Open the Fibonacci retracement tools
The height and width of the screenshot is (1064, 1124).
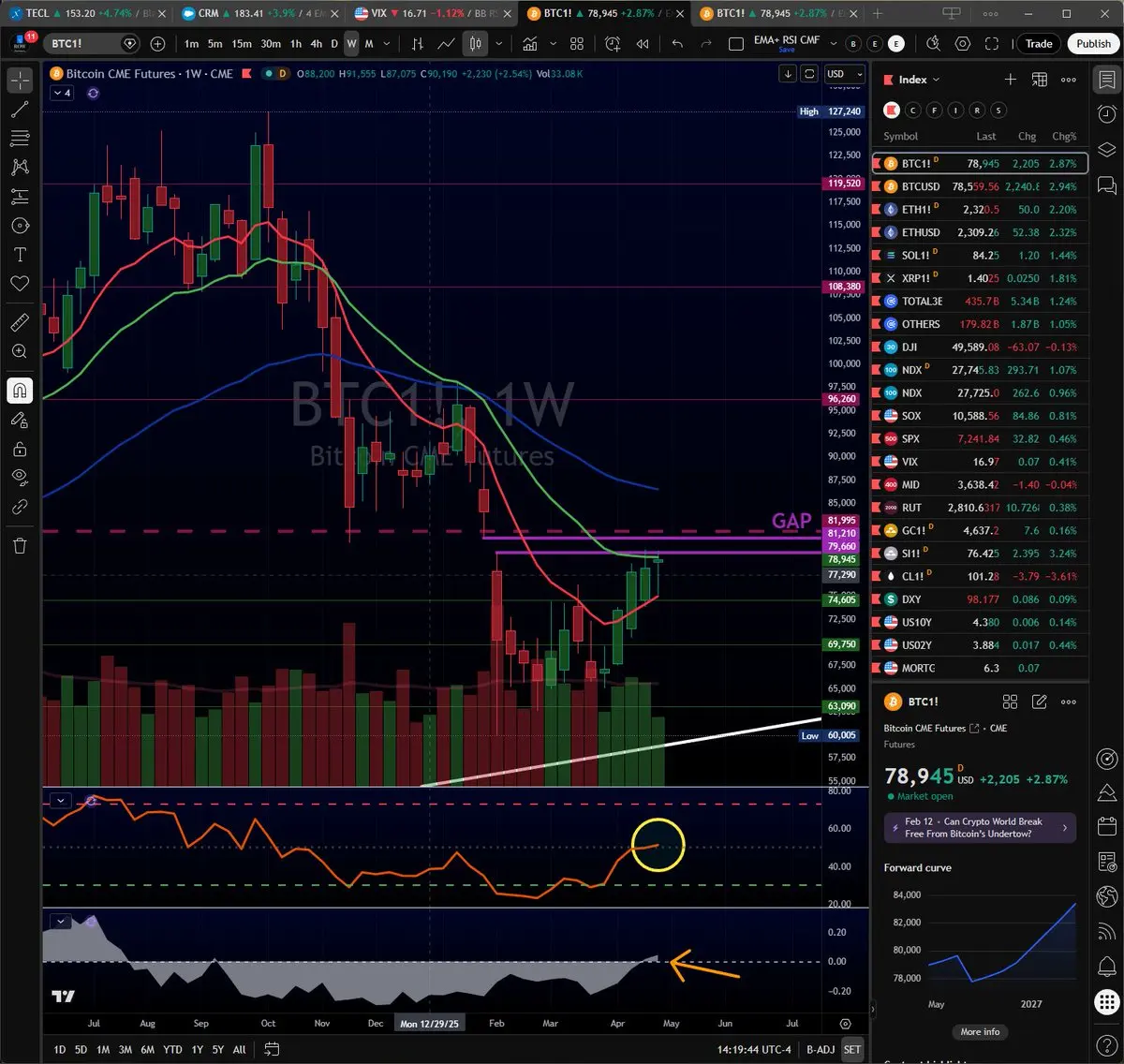coord(20,139)
